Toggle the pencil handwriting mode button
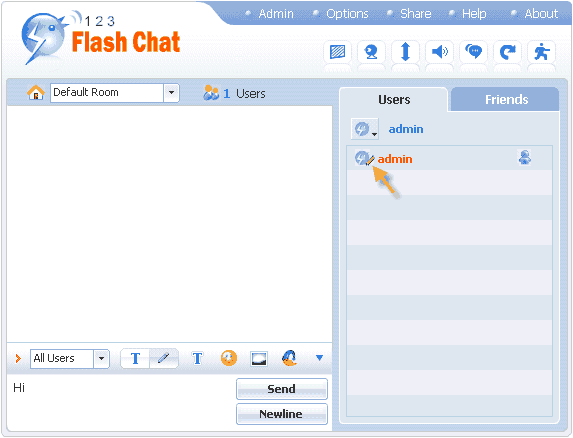 (164, 358)
